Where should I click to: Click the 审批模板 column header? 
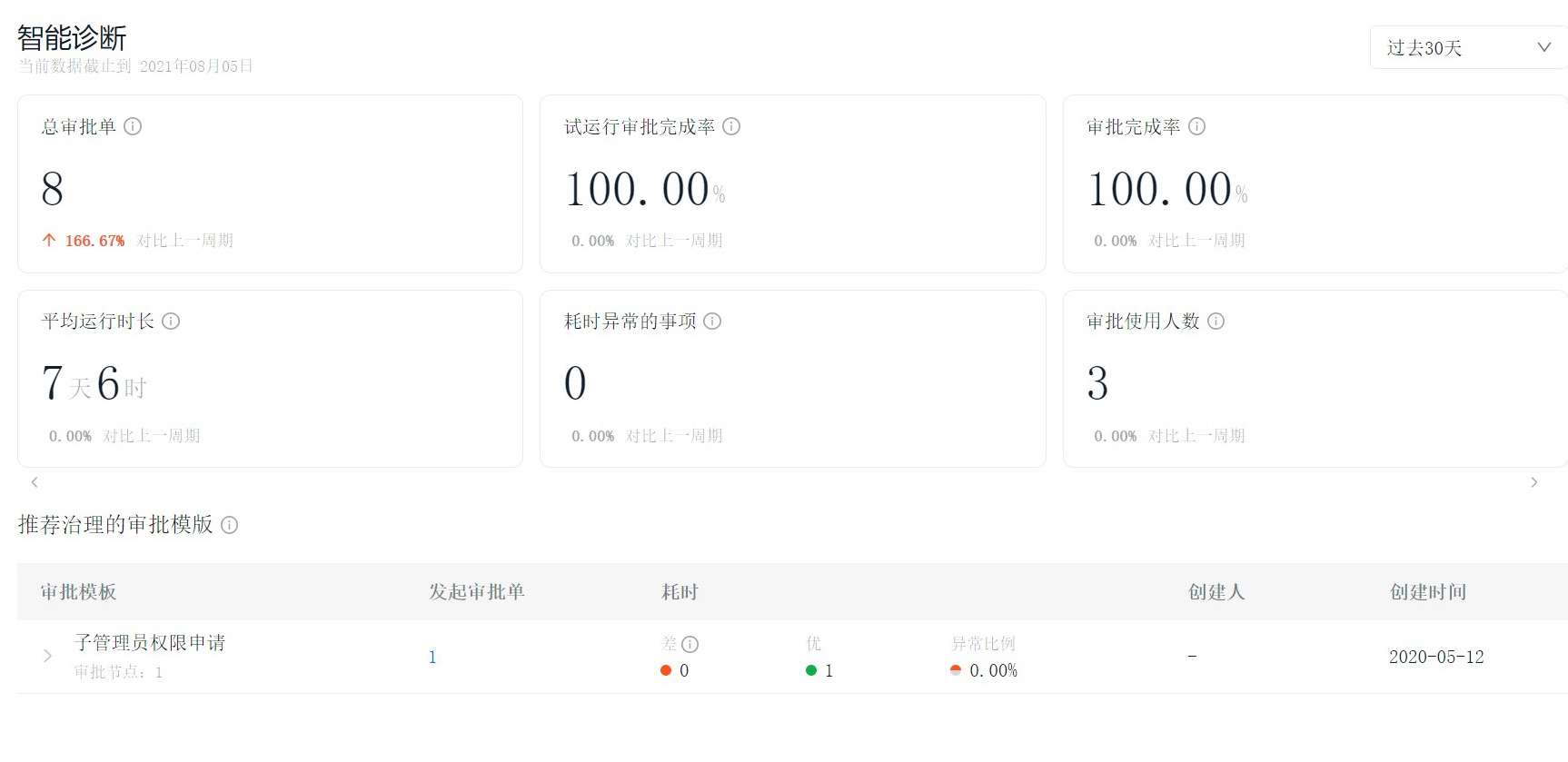coord(79,592)
